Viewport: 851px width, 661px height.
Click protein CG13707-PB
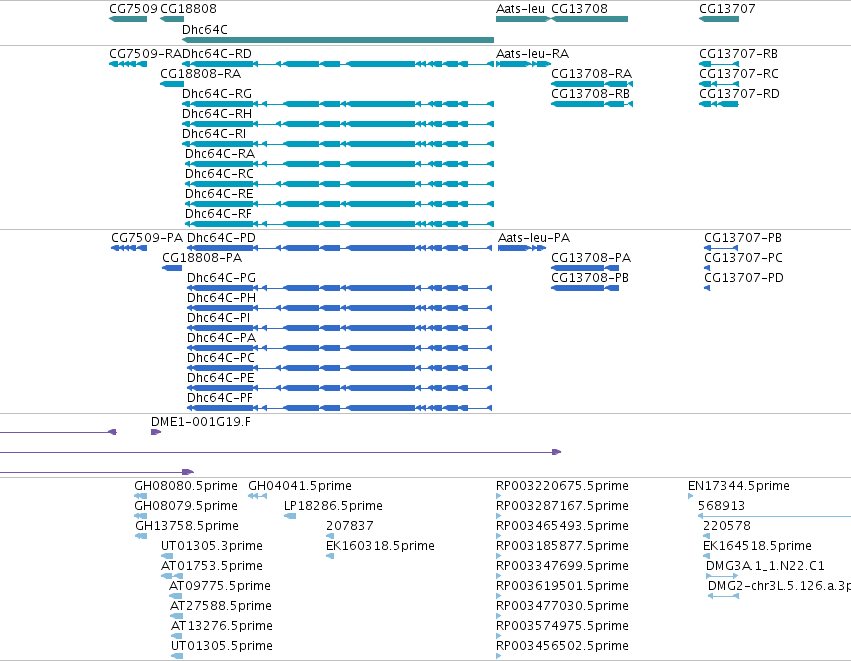click(x=743, y=238)
